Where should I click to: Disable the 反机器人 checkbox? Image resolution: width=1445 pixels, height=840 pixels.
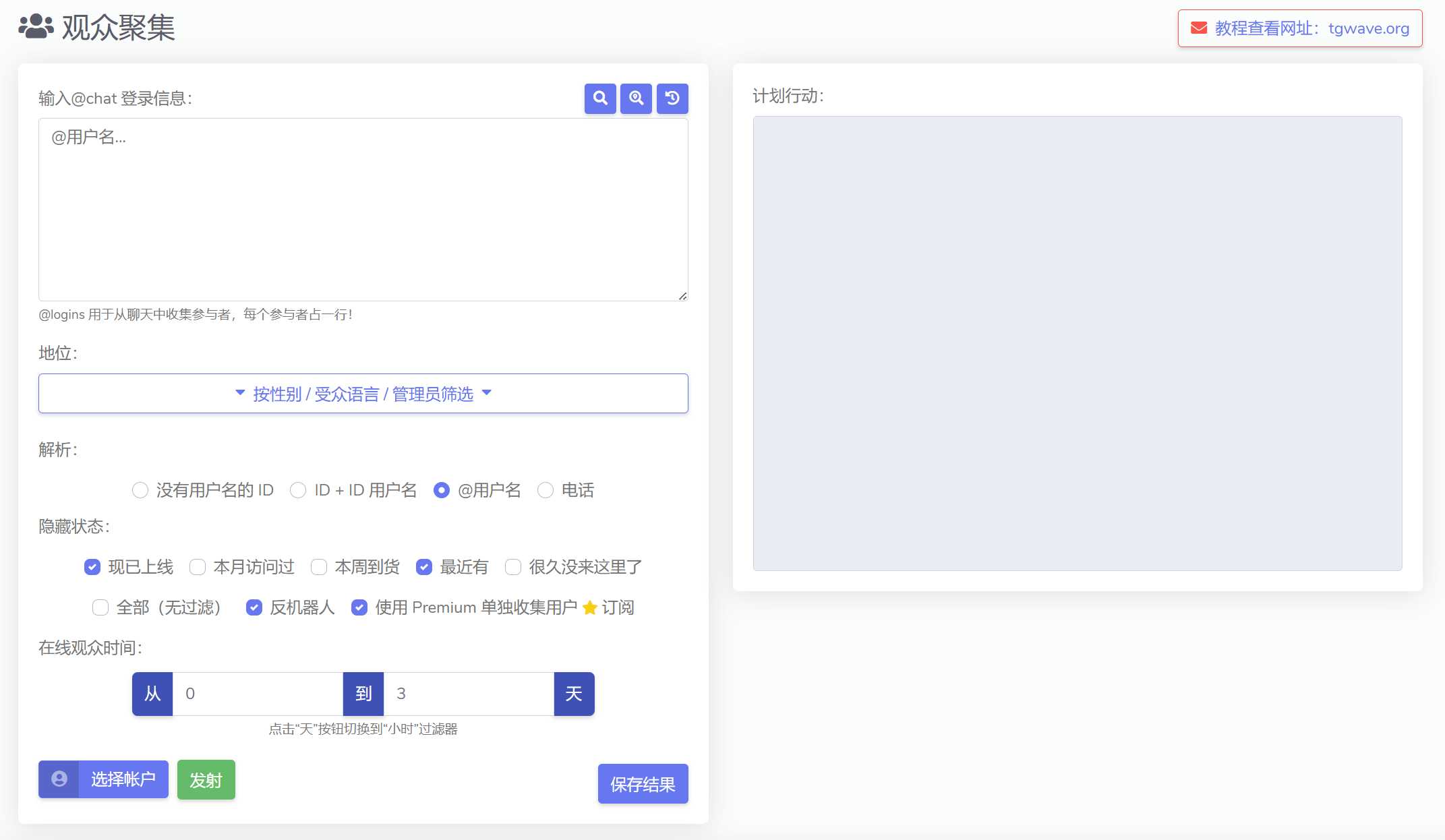[254, 607]
